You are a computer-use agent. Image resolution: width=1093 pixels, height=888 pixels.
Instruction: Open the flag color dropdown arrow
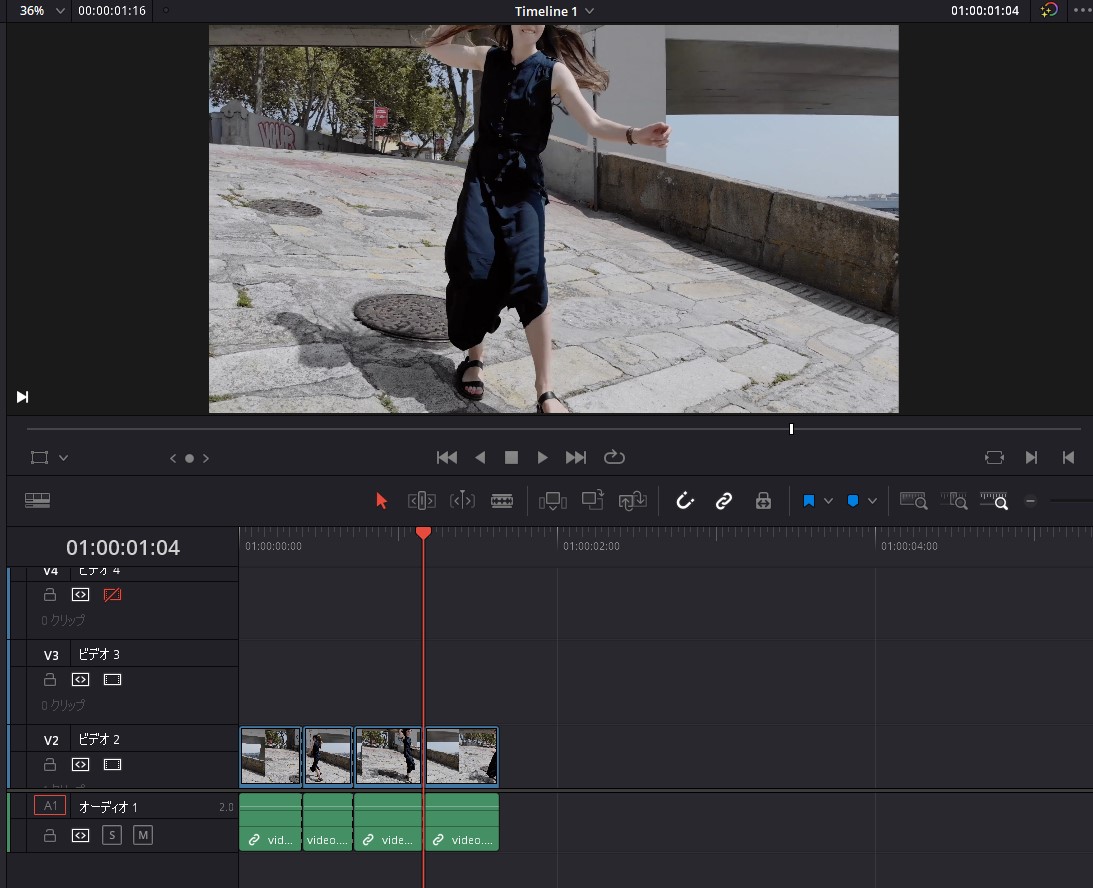click(x=828, y=500)
